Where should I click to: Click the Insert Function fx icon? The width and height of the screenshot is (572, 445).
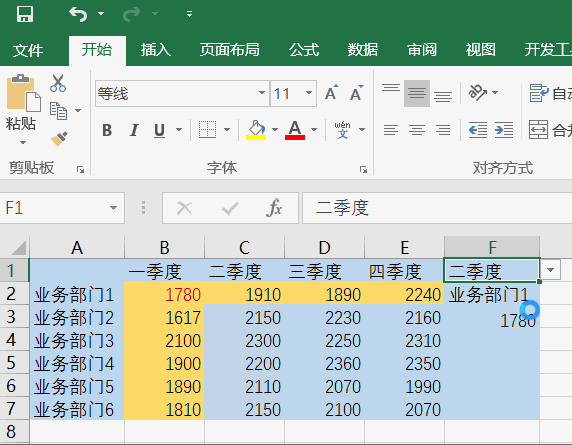(x=274, y=208)
